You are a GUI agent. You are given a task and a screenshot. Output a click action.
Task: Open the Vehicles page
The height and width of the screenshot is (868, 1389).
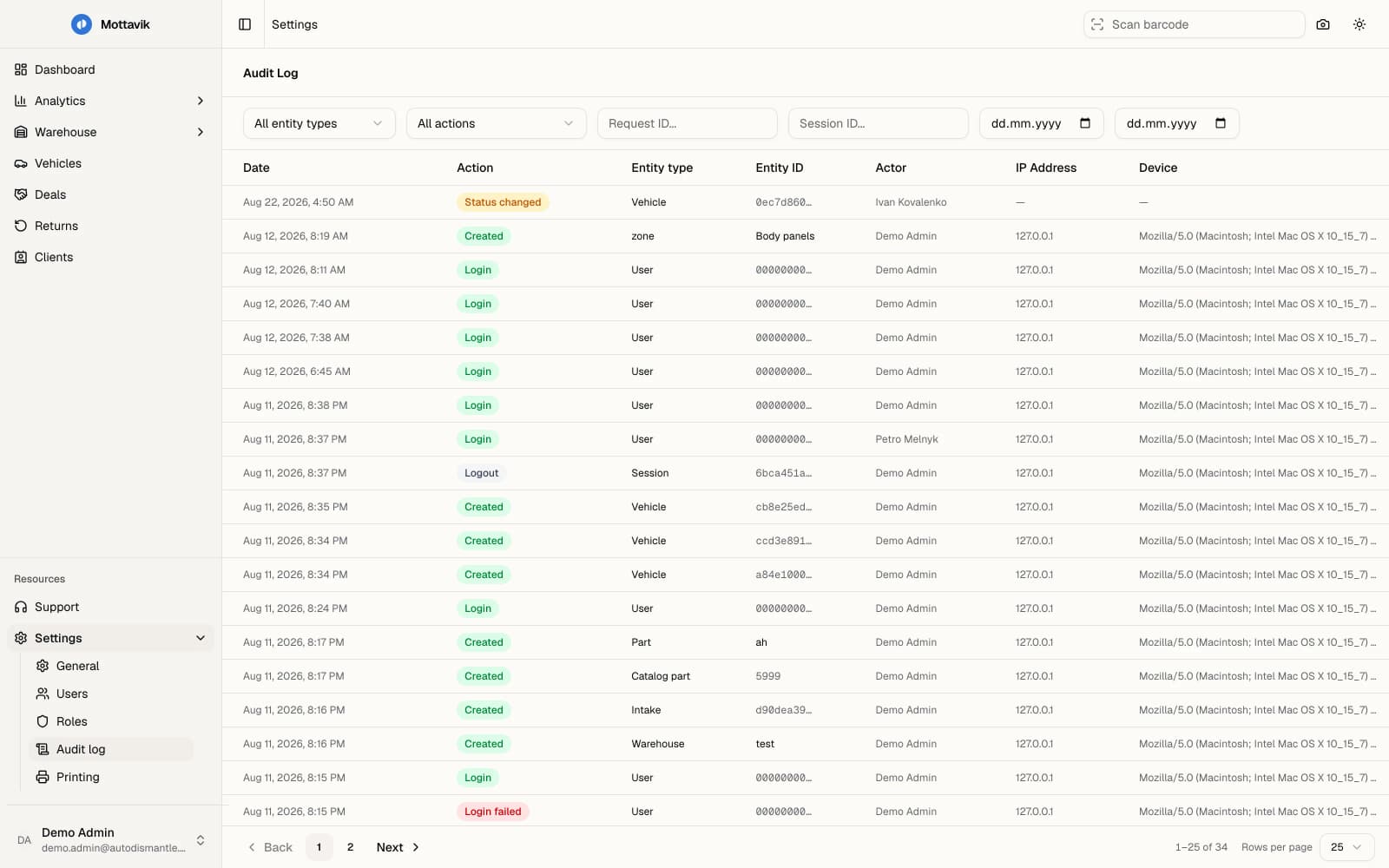(110, 163)
